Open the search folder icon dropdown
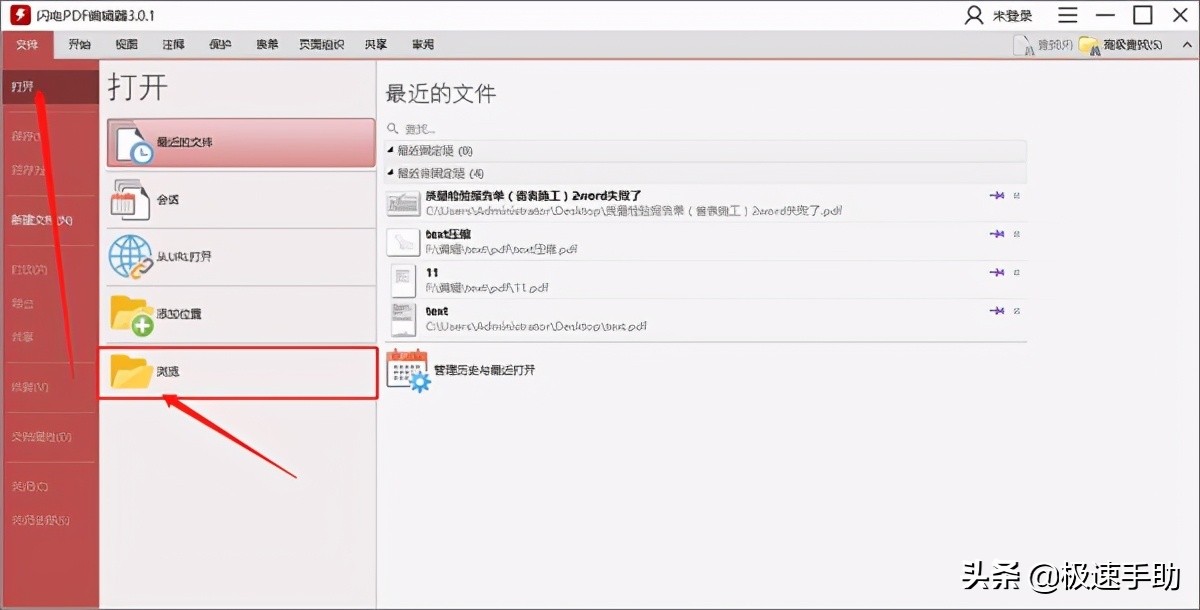Image resolution: width=1200 pixels, height=610 pixels. (x=1090, y=45)
